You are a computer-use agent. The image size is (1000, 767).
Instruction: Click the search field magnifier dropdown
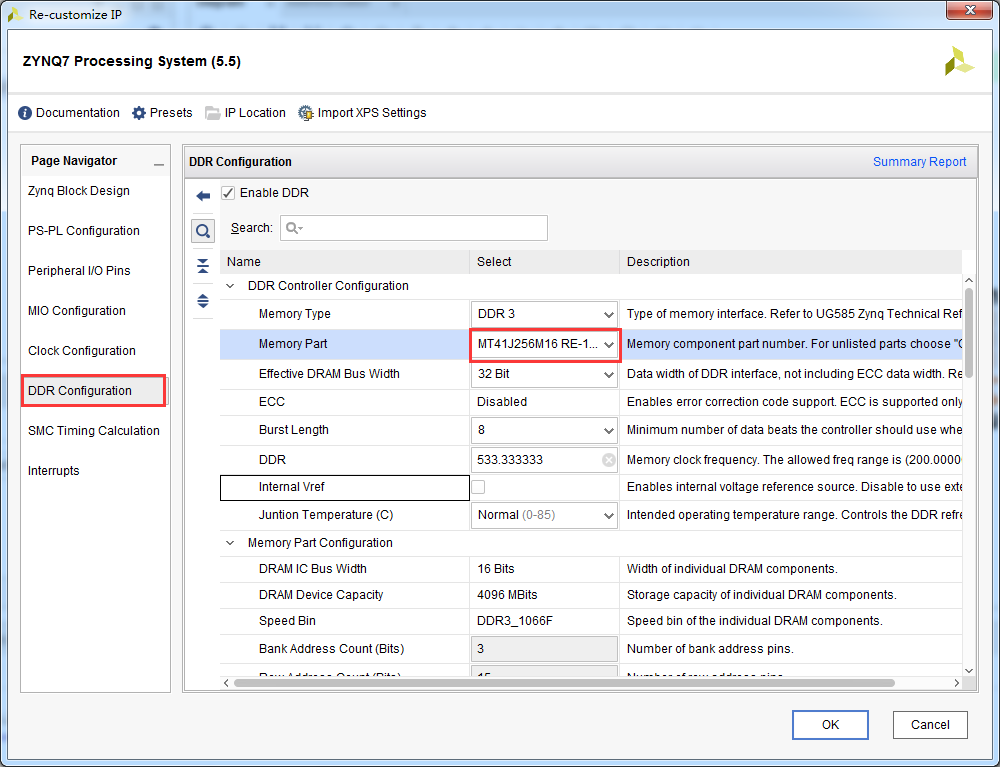(x=294, y=228)
